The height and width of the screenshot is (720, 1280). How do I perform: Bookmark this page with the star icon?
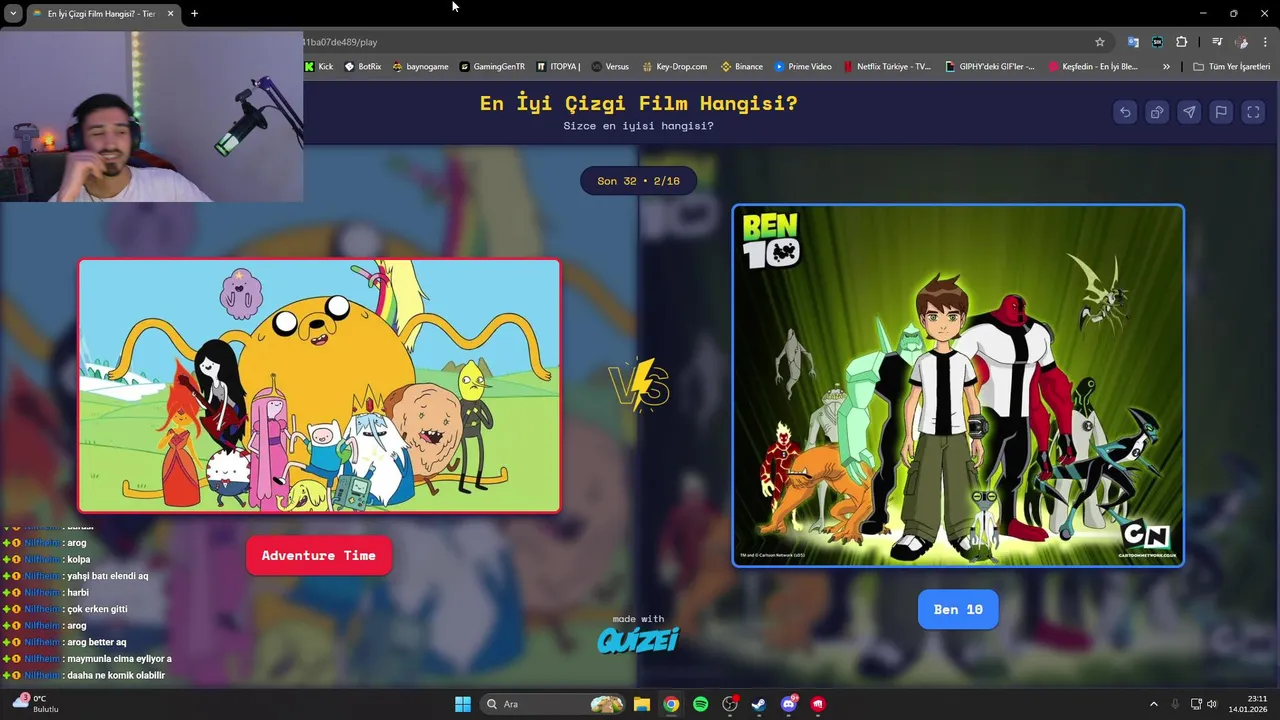coord(1100,42)
